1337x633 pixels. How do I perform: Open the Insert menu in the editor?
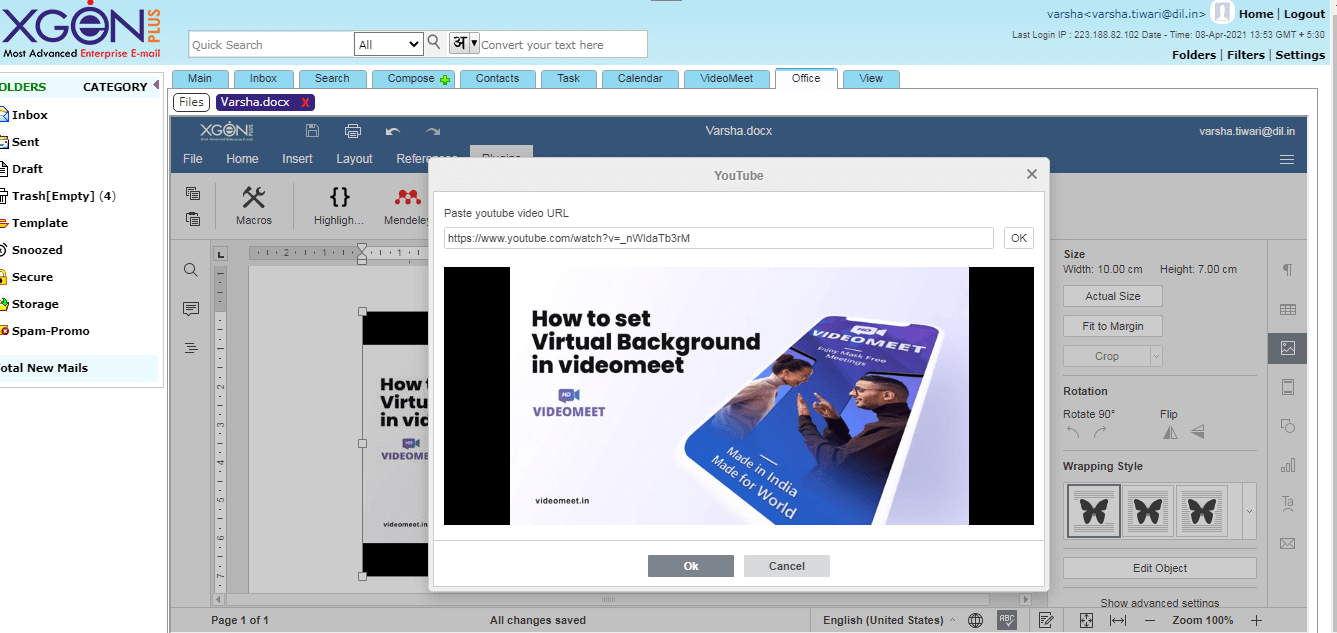pyautogui.click(x=297, y=158)
